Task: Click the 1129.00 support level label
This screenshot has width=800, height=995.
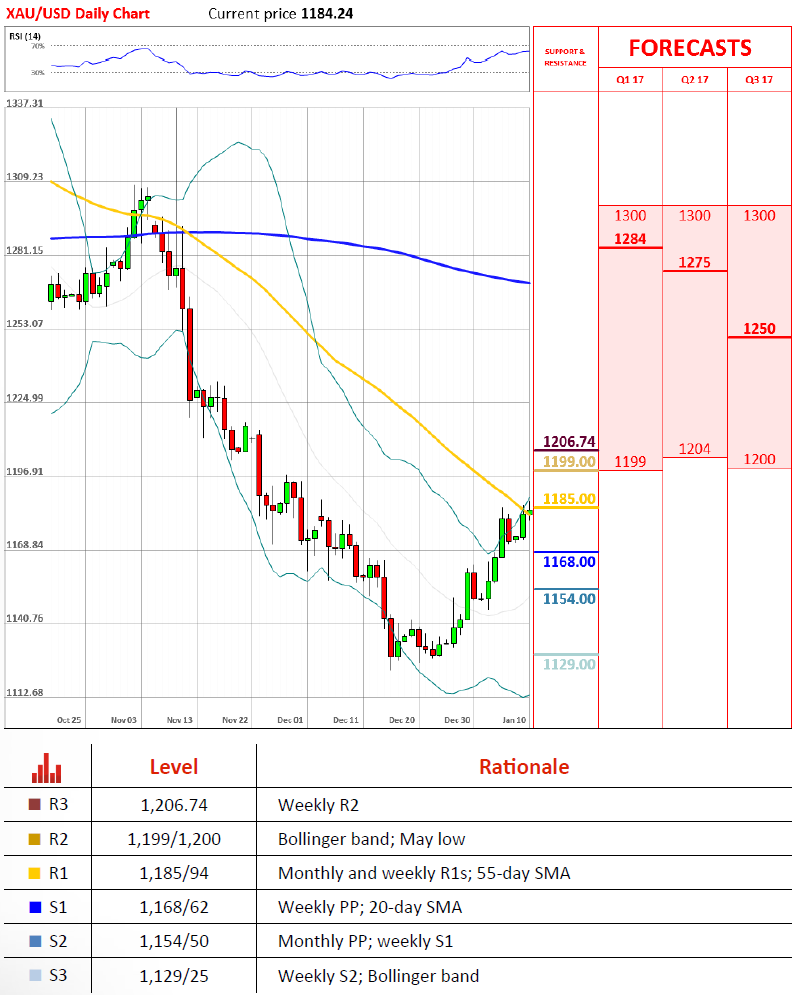Action: point(569,664)
